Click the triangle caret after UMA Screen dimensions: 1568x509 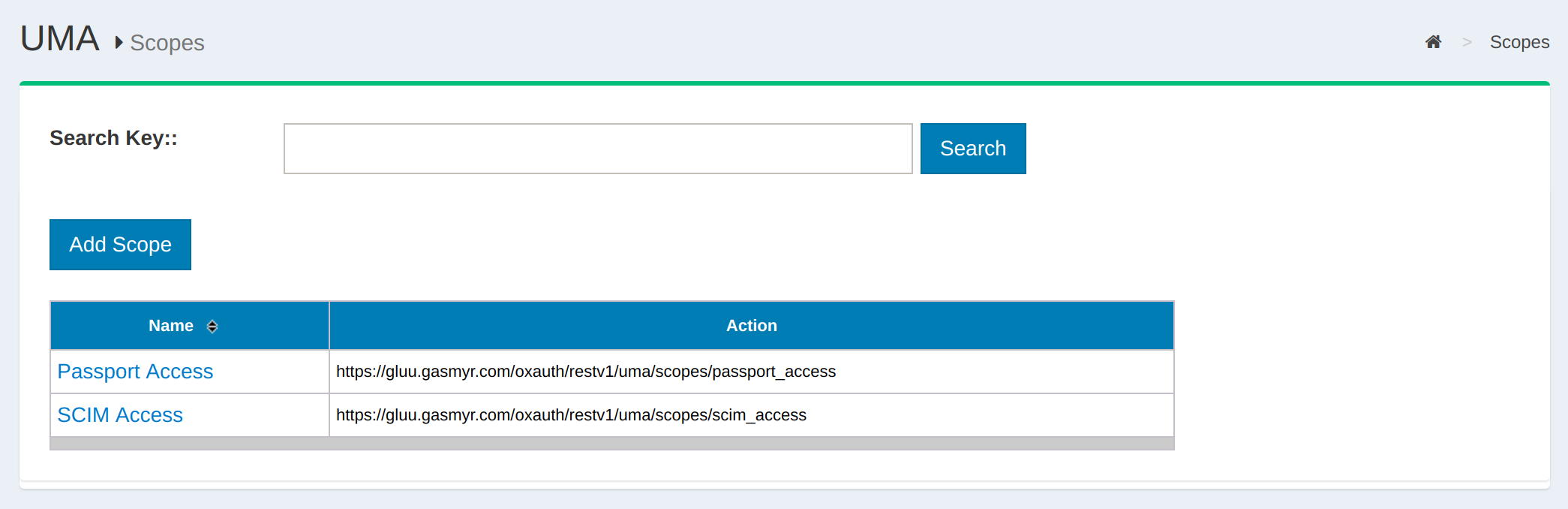coord(119,43)
